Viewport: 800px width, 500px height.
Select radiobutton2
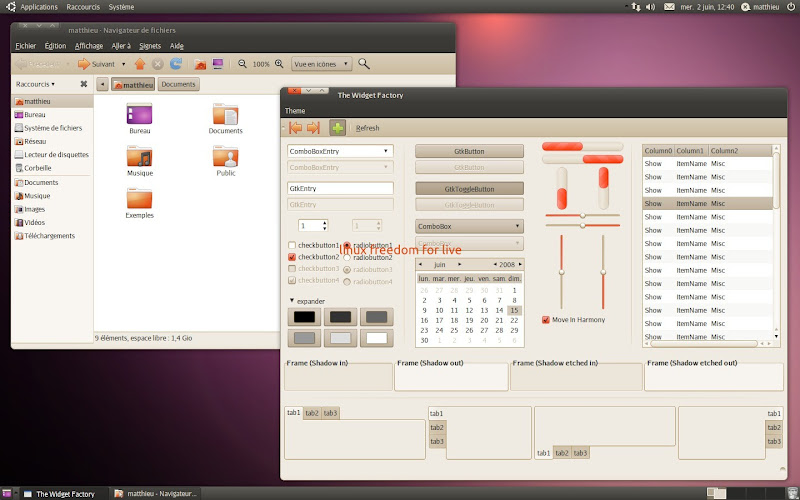346,257
